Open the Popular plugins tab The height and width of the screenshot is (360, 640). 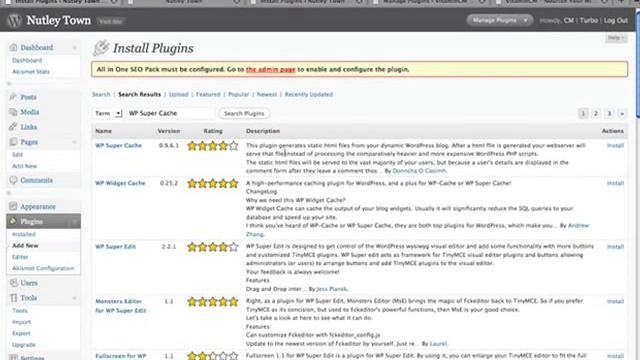(238, 94)
